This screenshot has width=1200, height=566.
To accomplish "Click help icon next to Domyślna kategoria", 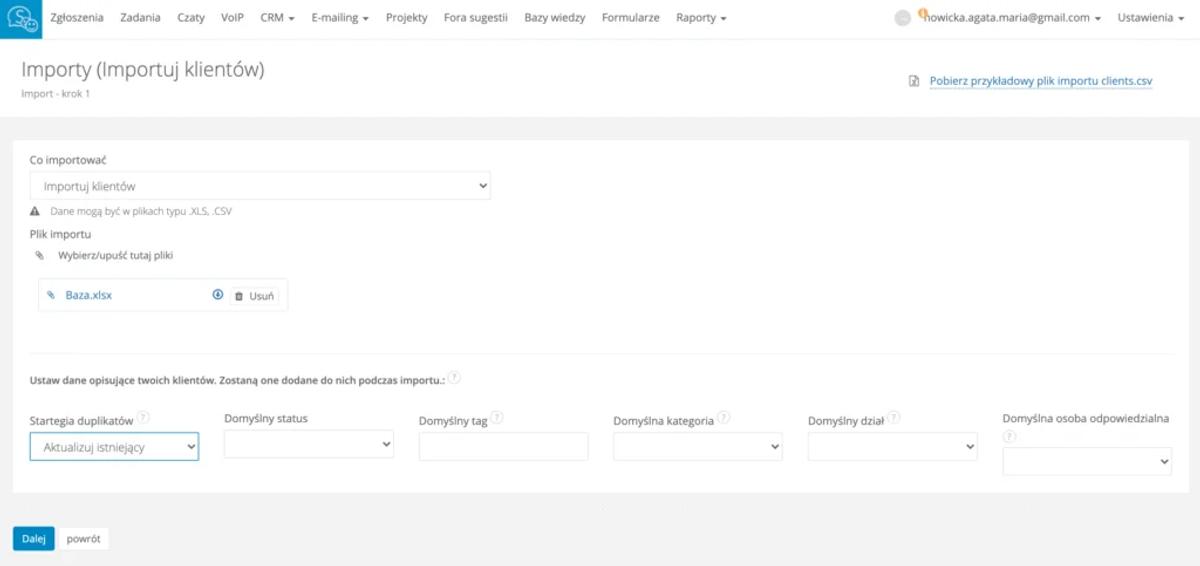I will [724, 418].
